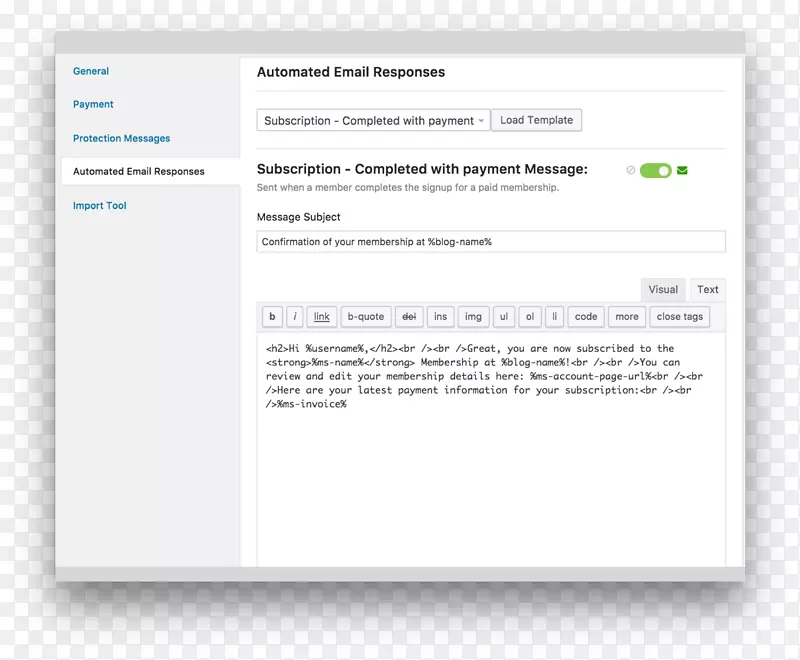This screenshot has height=660, width=800.
Task: Insert ordered list with ol button
Action: point(530,317)
